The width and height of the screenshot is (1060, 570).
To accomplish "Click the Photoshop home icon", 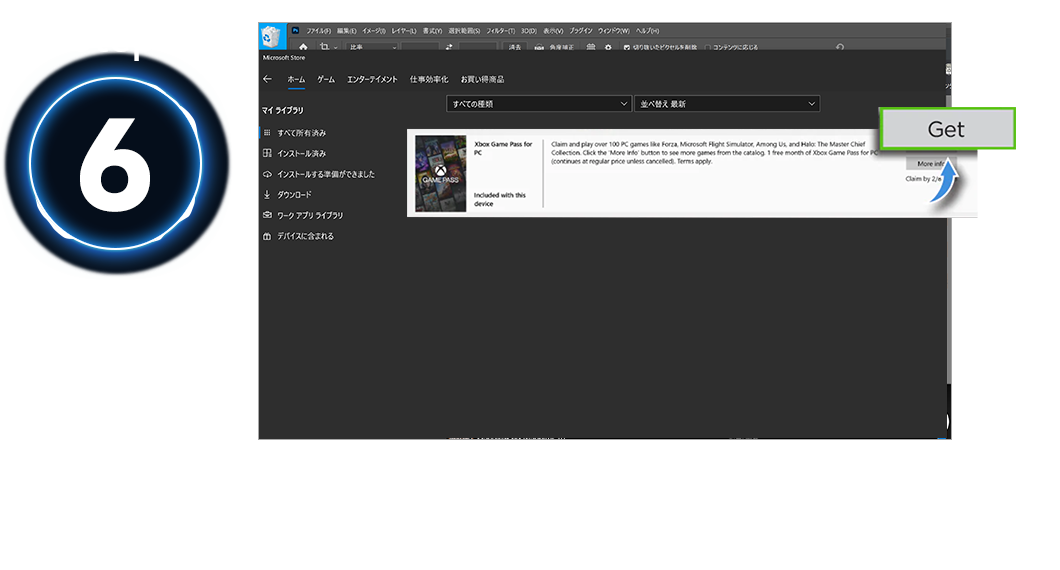I will (303, 47).
